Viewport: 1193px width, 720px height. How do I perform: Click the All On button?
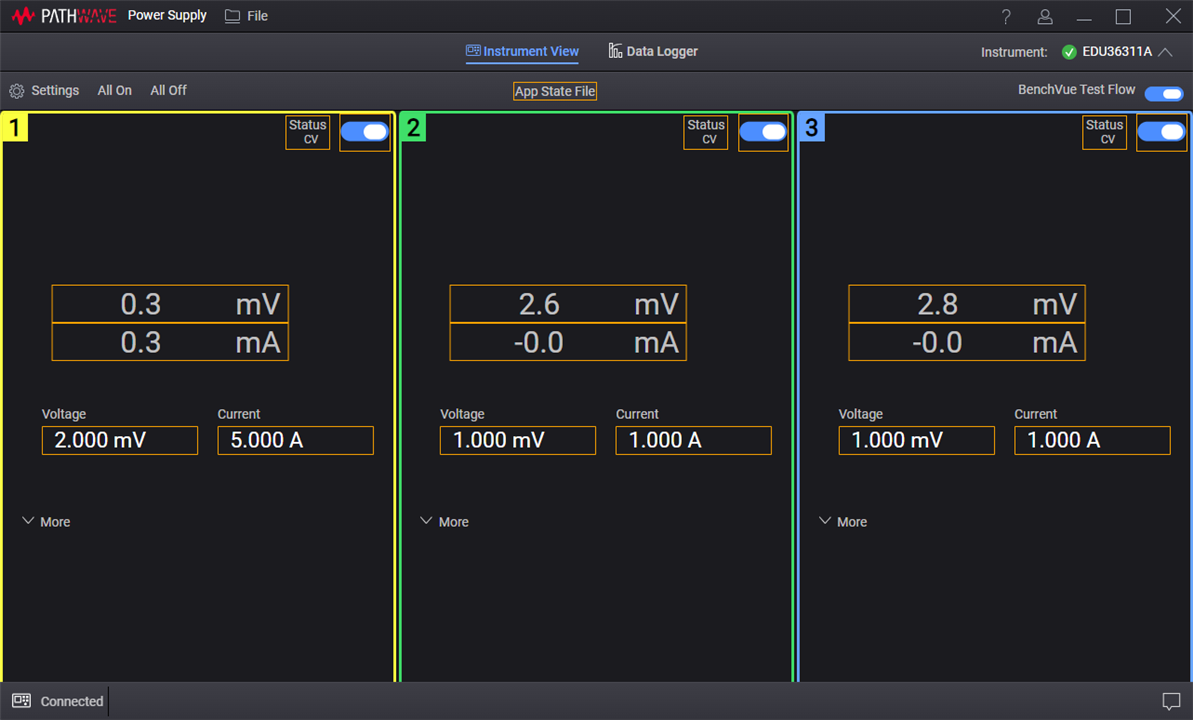(114, 91)
